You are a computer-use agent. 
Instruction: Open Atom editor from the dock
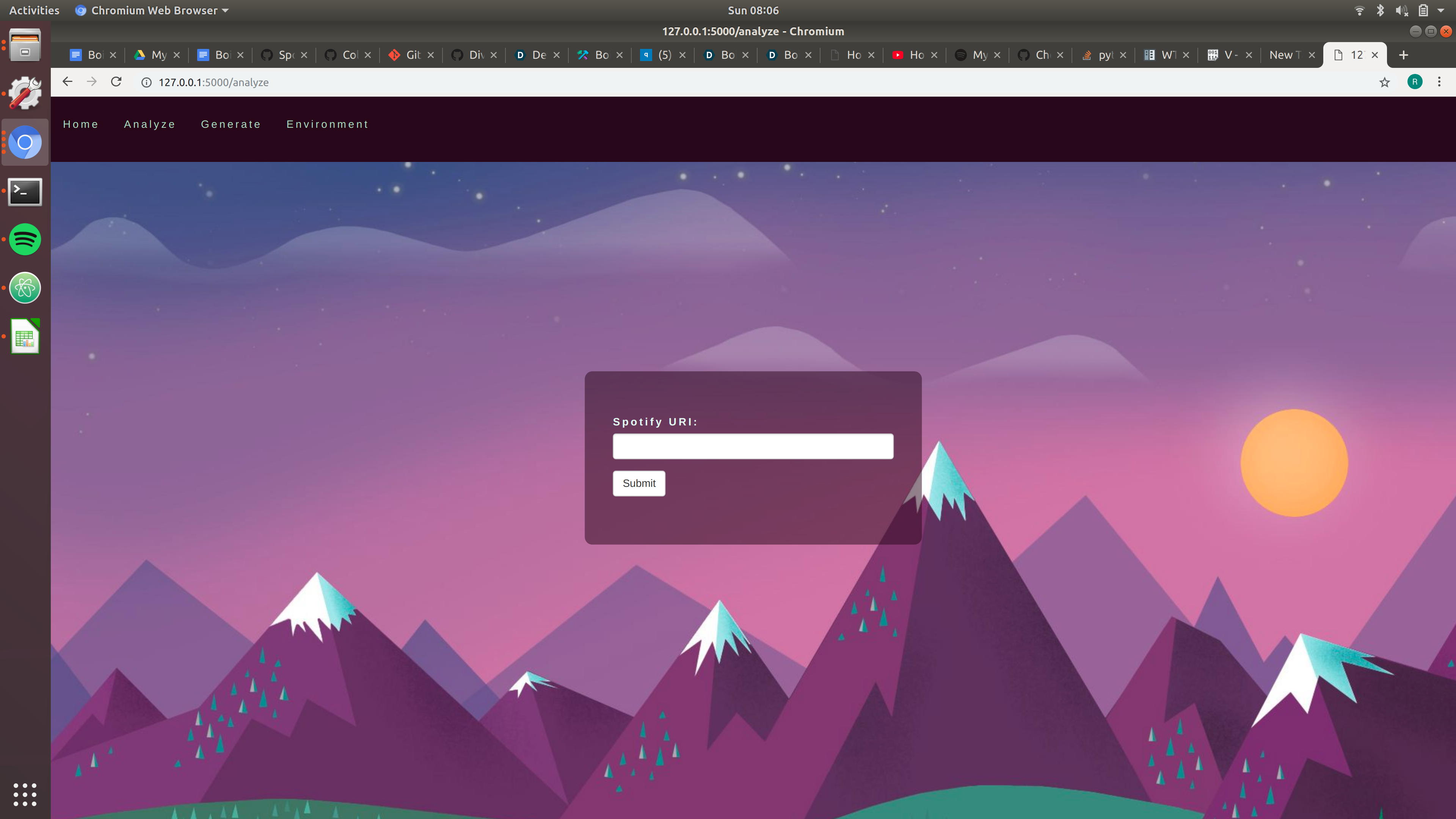point(25,288)
